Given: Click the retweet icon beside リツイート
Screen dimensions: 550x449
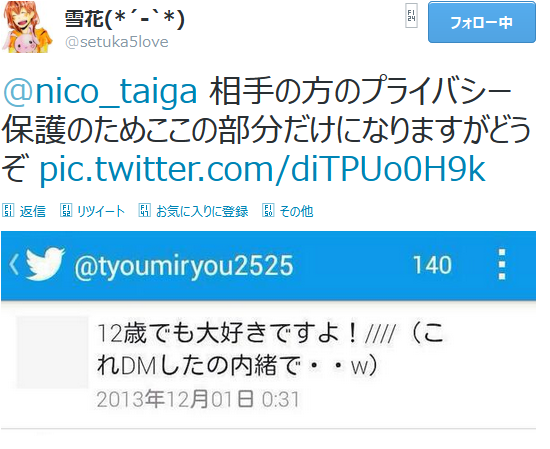Looking at the screenshot, I should [66, 210].
